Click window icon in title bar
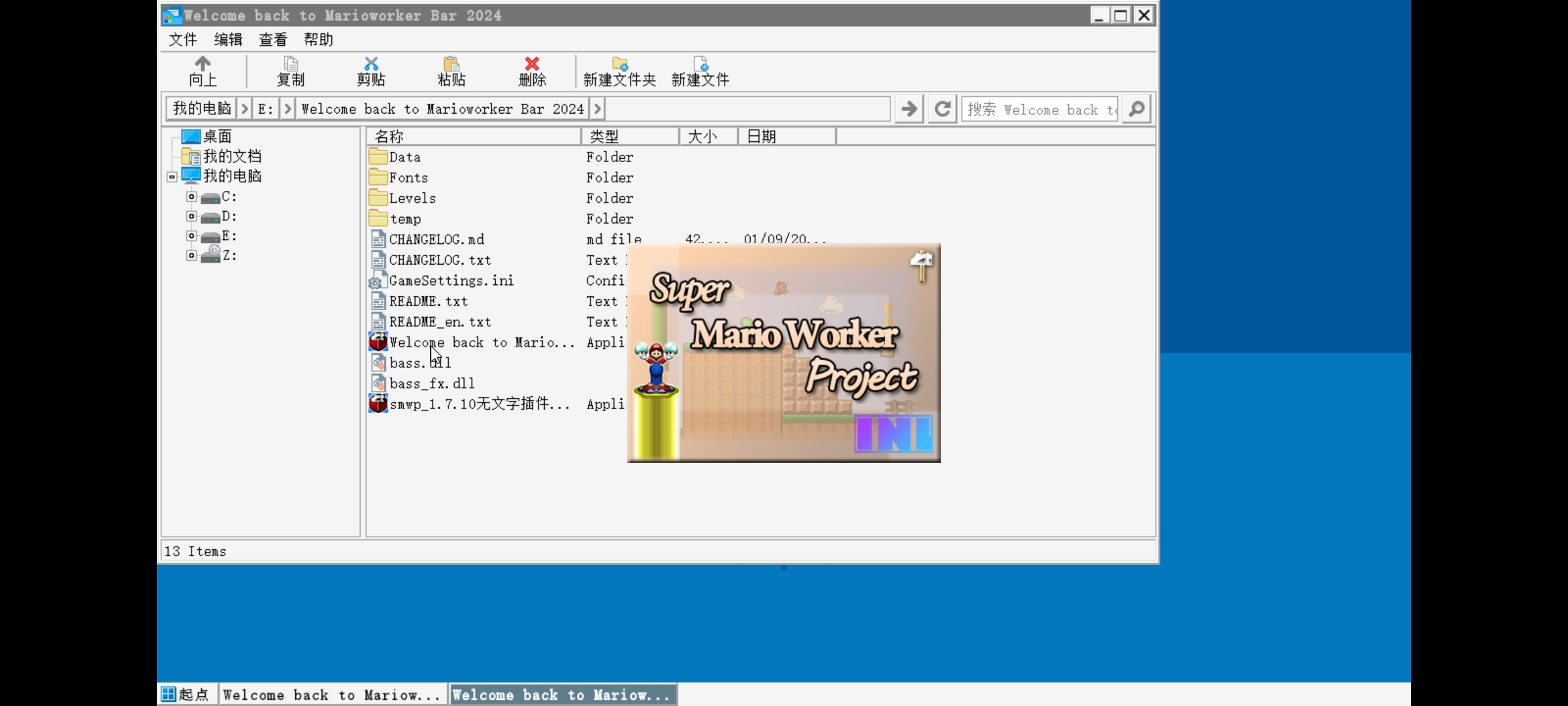 click(x=171, y=15)
